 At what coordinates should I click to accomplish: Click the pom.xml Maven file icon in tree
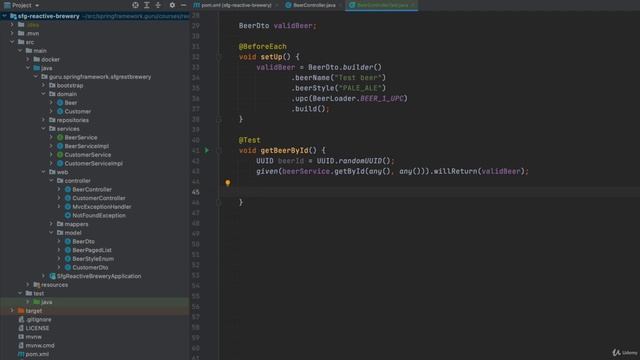click(21, 354)
